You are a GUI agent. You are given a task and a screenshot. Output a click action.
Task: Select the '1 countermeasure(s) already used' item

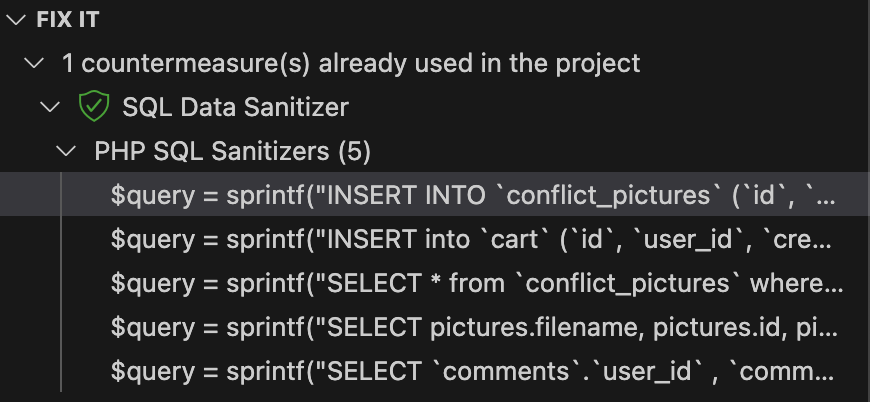350,63
